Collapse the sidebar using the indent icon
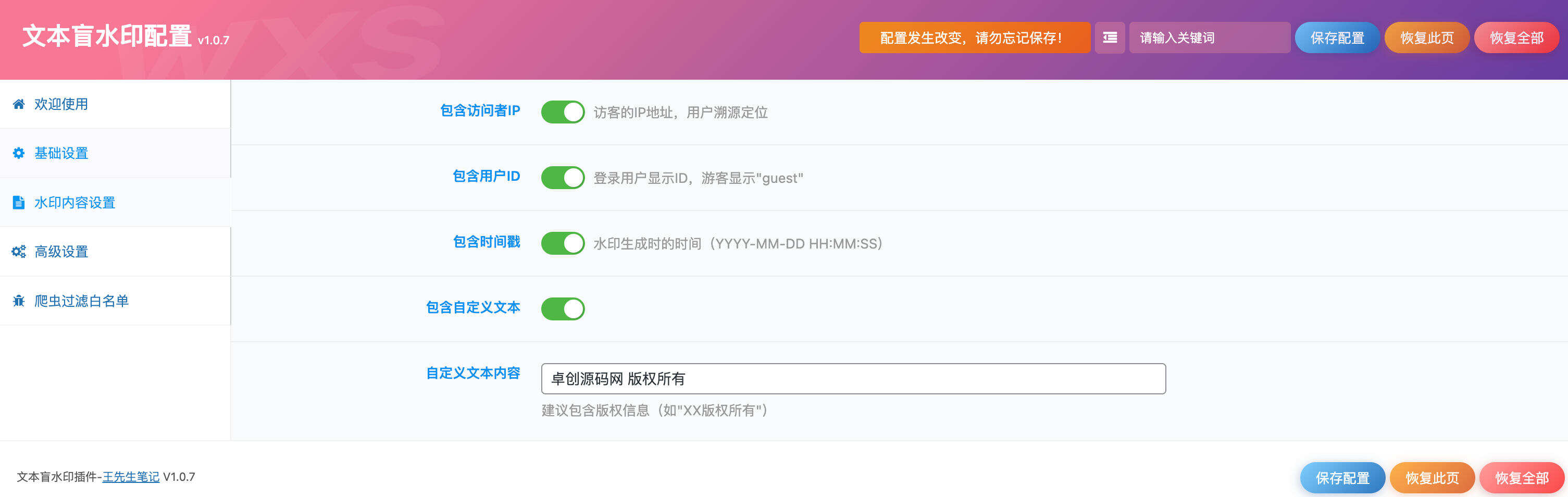 pos(1110,38)
